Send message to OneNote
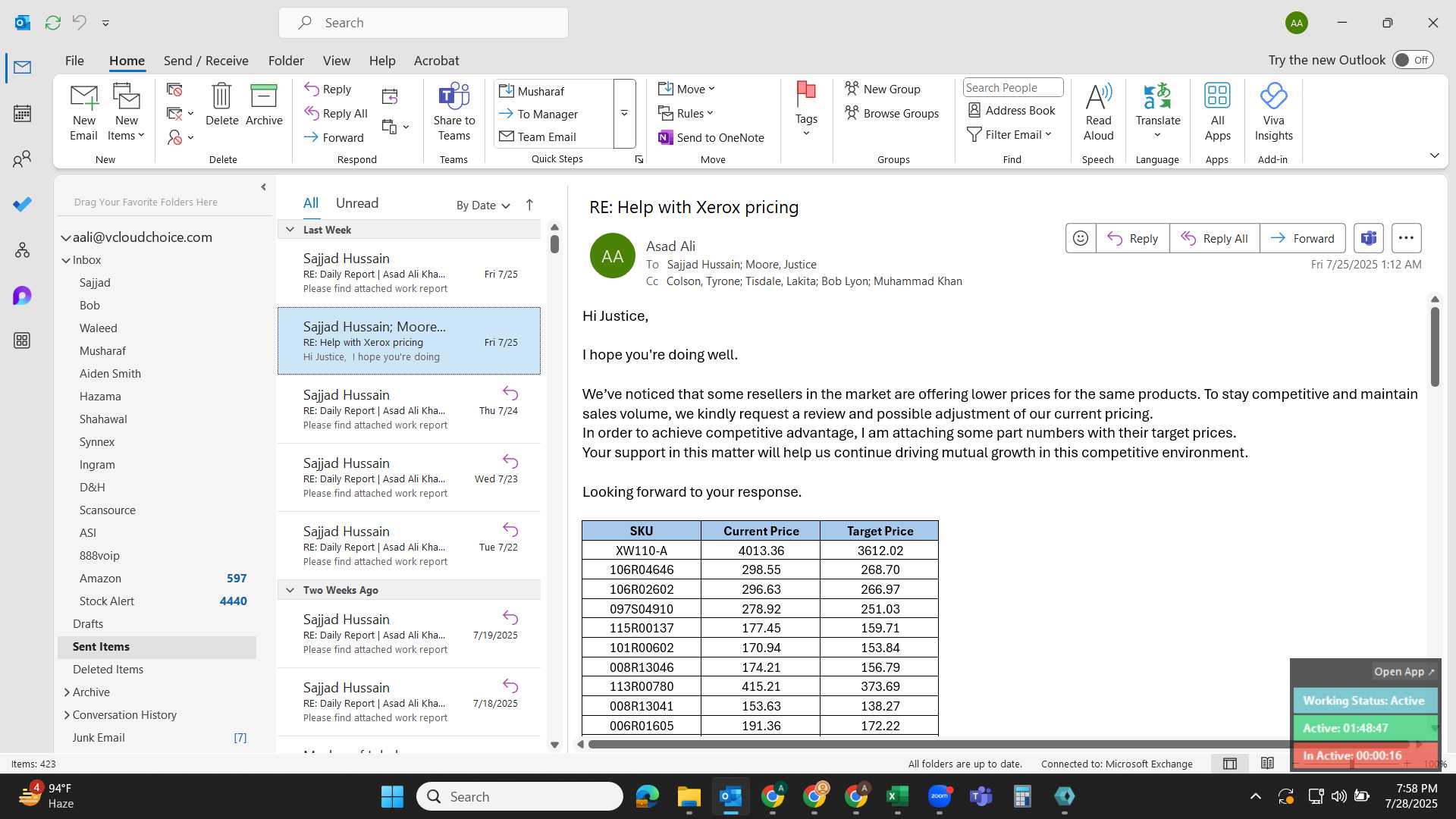 [711, 137]
